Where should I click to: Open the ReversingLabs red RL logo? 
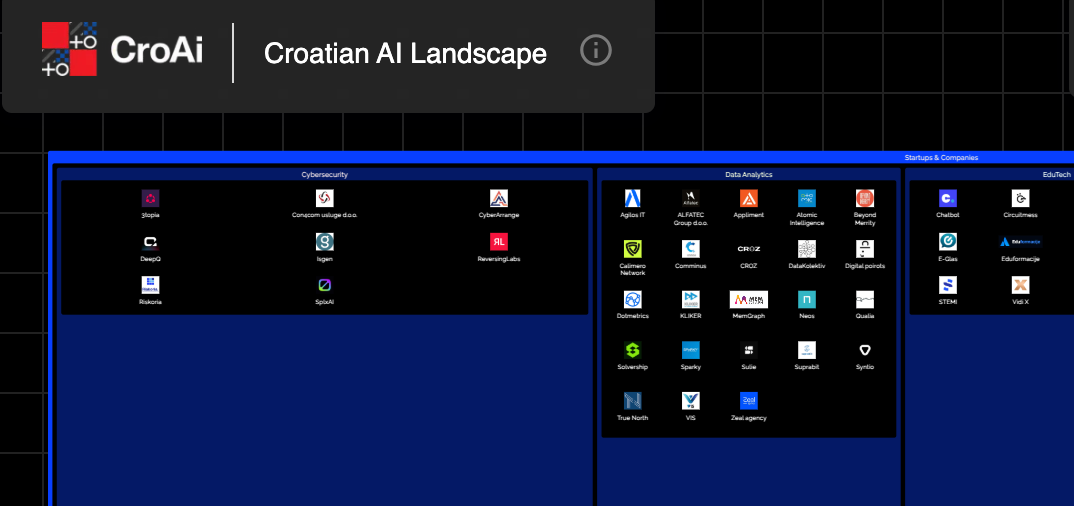pyautogui.click(x=499, y=242)
